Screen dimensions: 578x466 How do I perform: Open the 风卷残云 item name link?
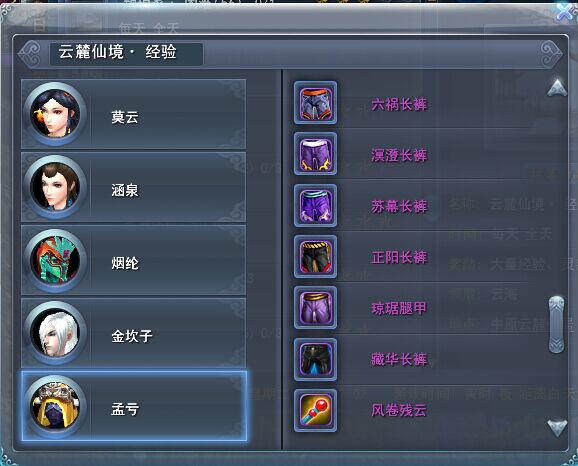pos(399,410)
